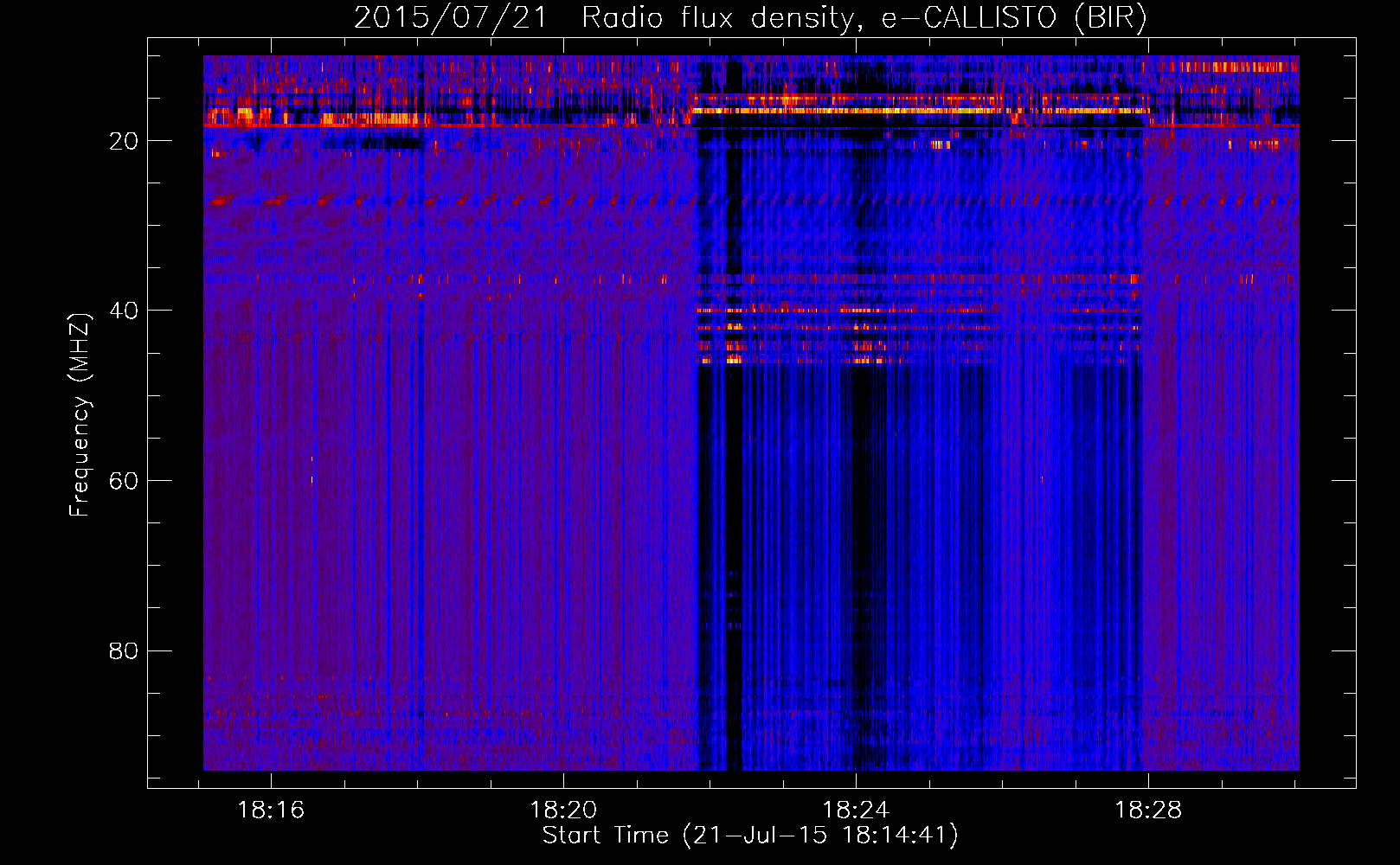The width and height of the screenshot is (1400, 865).
Task: Click the "Frequency (MHZ)" y-axis label
Action: click(x=80, y=415)
